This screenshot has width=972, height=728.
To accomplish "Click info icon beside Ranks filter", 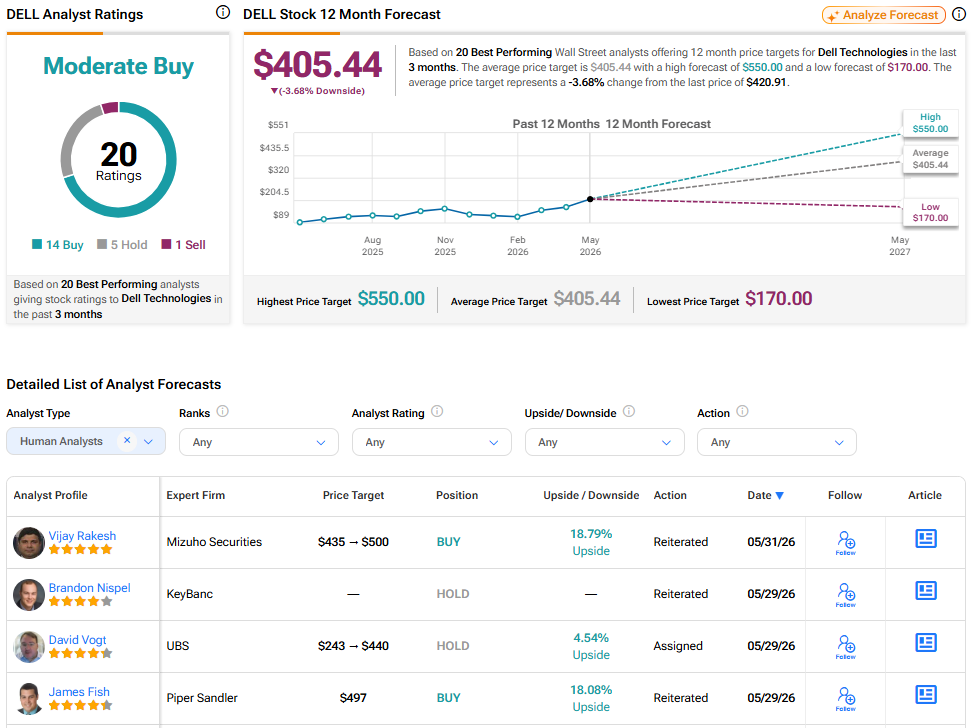I will [223, 411].
